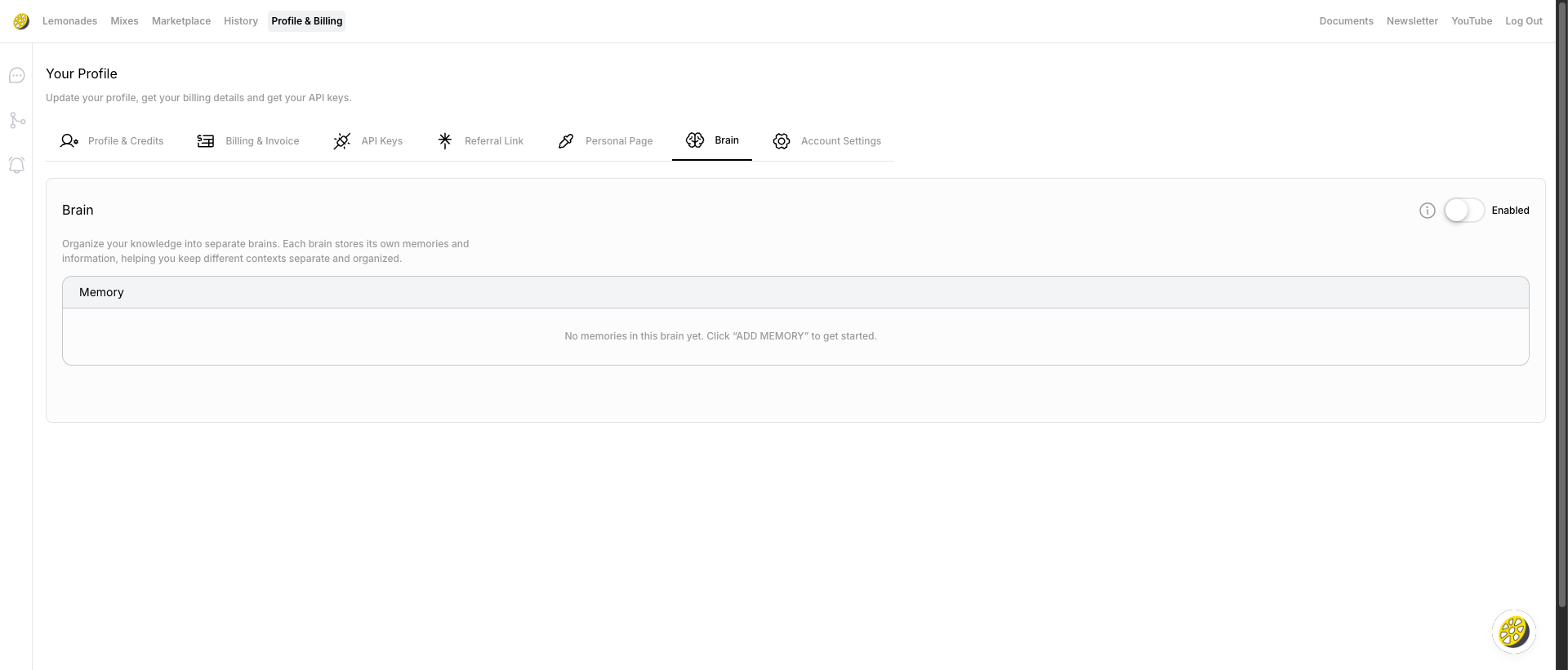Click the Referral Link asterisk icon
Image resolution: width=1568 pixels, height=670 pixels.
[445, 141]
